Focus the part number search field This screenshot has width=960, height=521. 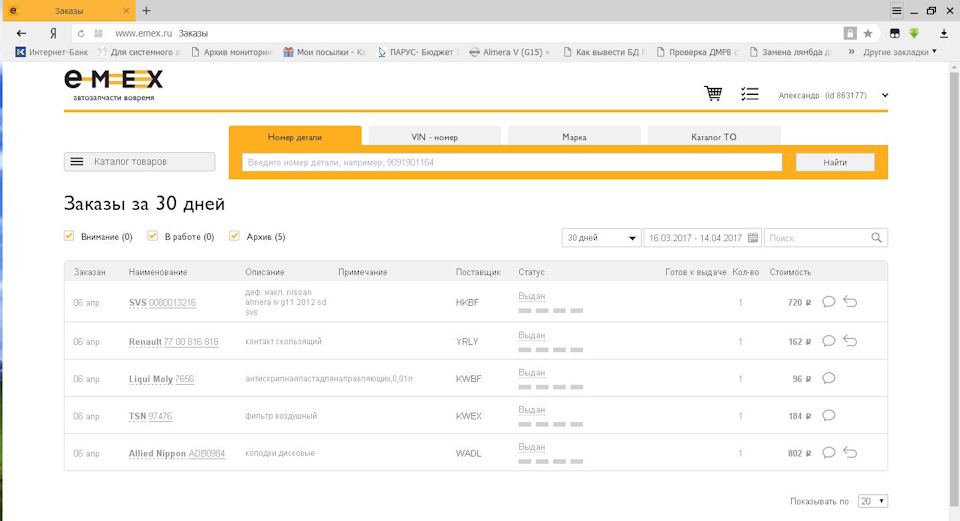tap(512, 162)
